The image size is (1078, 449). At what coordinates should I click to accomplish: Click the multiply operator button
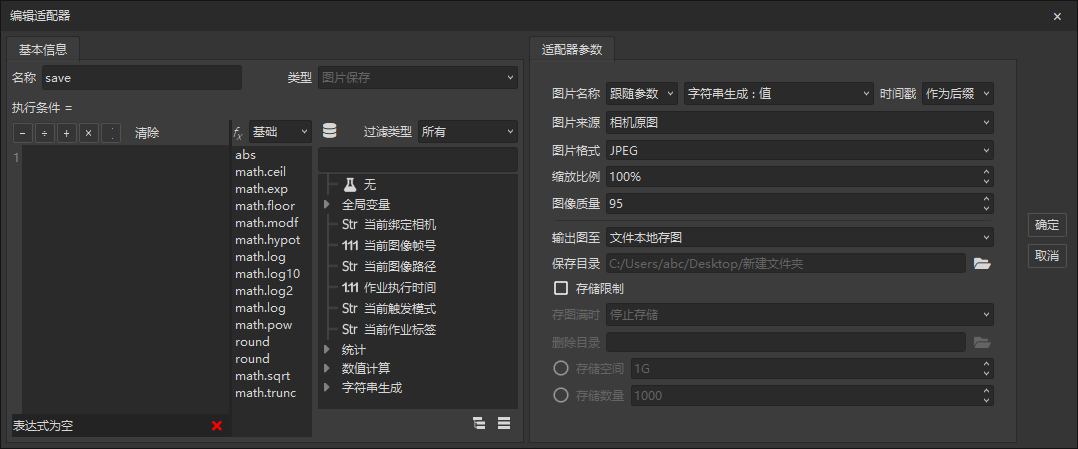pyautogui.click(x=89, y=133)
